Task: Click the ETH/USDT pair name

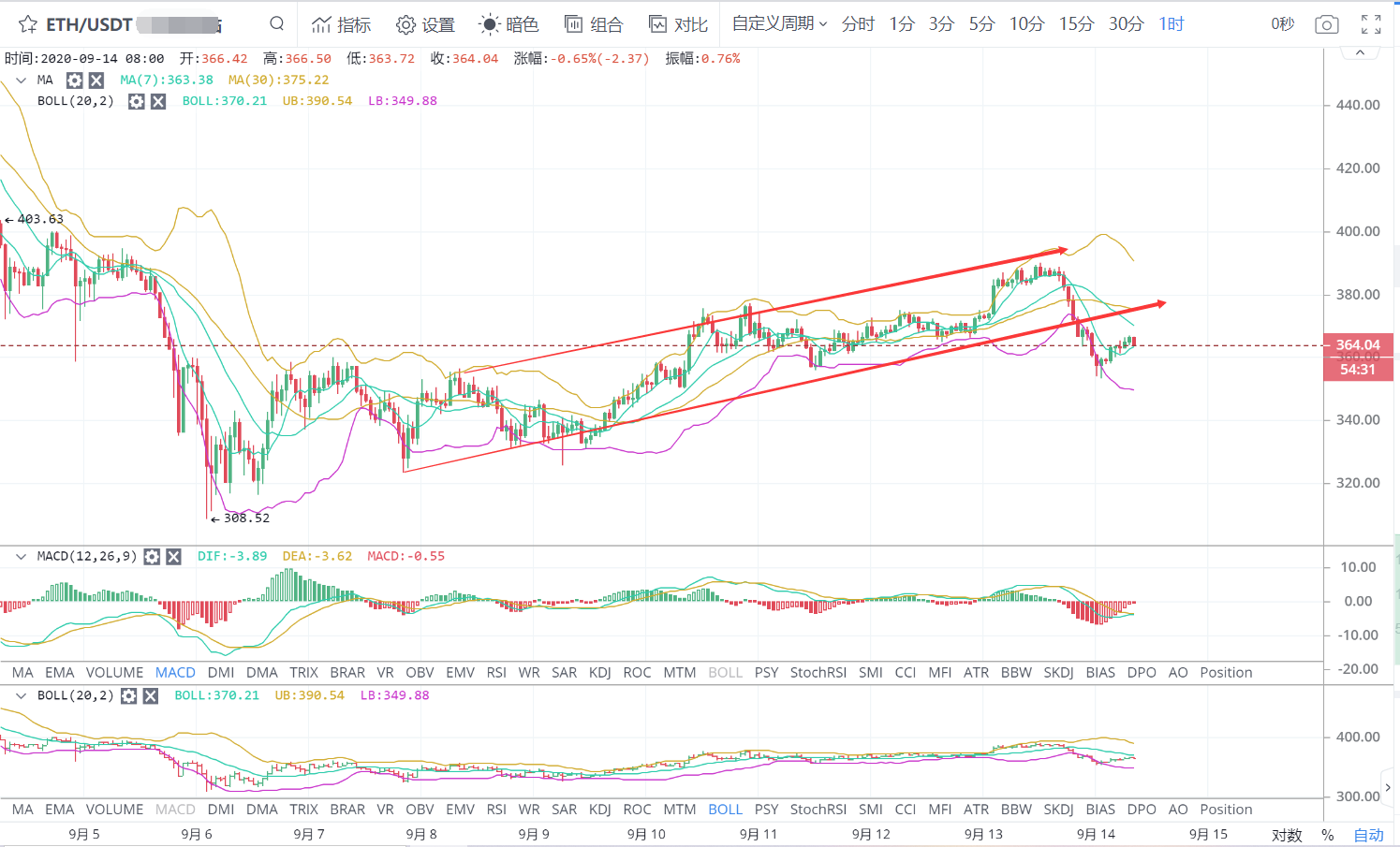Action: [x=89, y=24]
